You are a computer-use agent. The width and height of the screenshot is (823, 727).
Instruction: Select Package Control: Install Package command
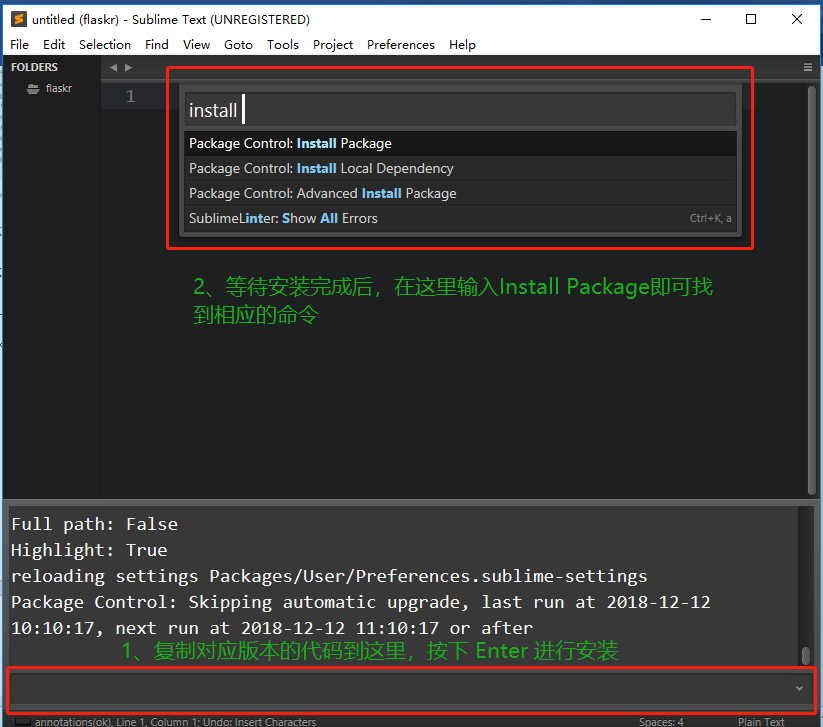[460, 143]
